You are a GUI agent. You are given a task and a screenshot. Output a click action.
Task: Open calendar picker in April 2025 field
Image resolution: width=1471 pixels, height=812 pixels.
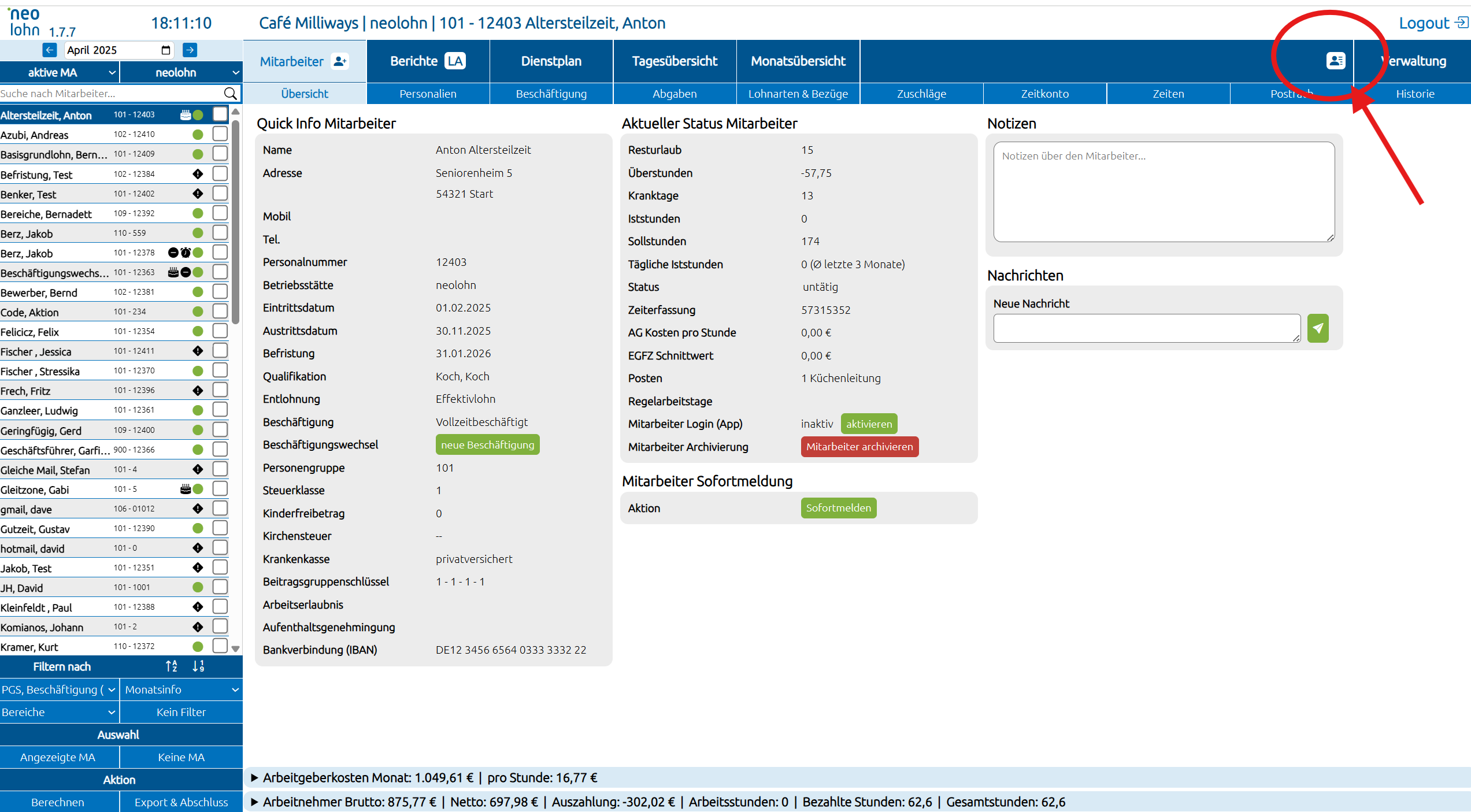pos(166,50)
